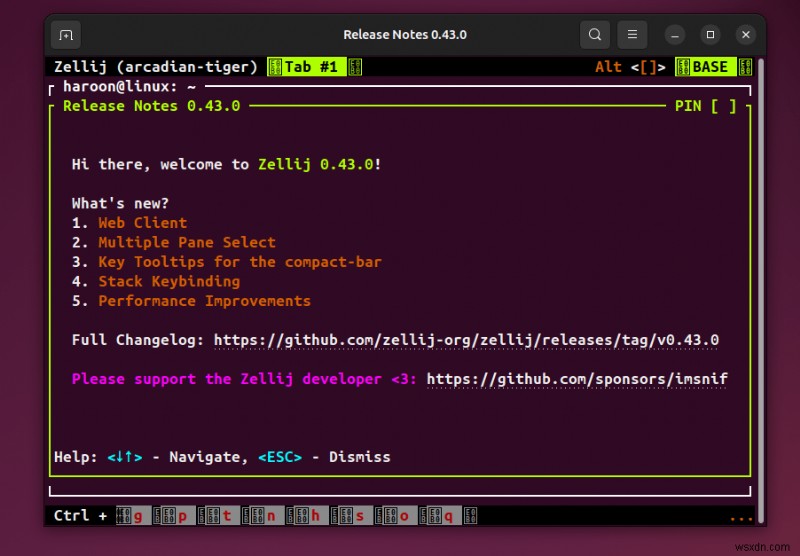Image resolution: width=800 pixels, height=556 pixels.
Task: Open the Web Client release note
Action: pos(142,223)
